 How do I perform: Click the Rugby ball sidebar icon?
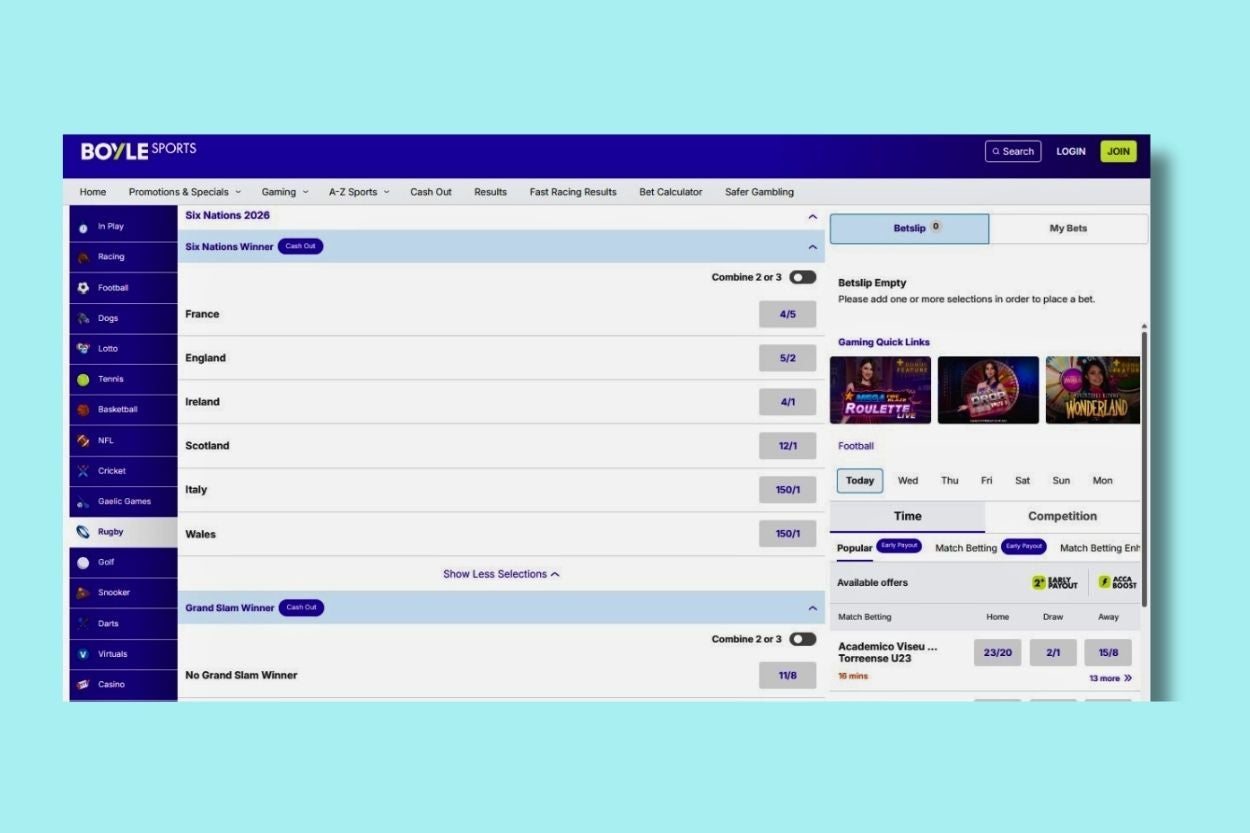coord(84,532)
